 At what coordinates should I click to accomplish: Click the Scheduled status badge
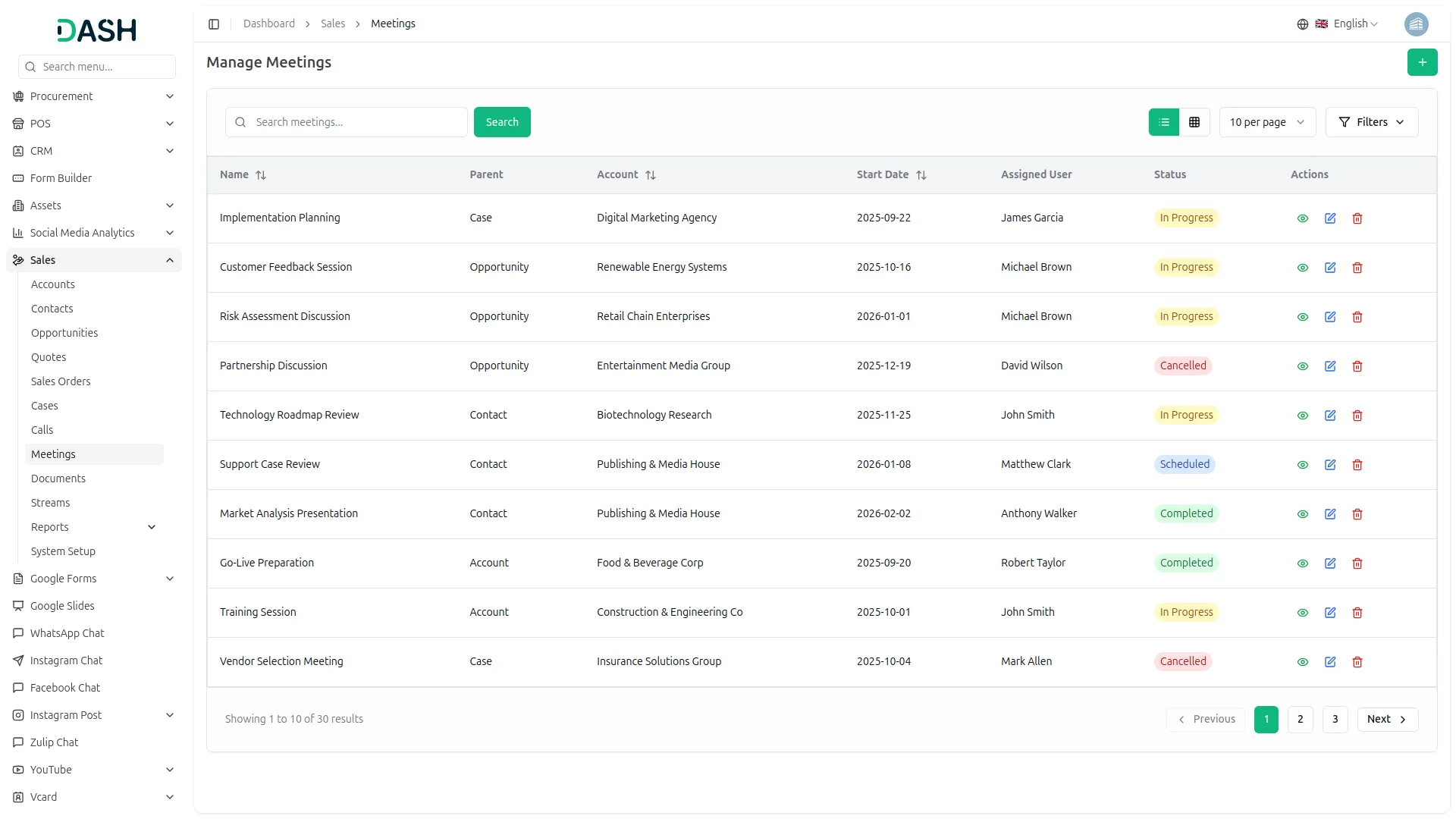[x=1185, y=464]
